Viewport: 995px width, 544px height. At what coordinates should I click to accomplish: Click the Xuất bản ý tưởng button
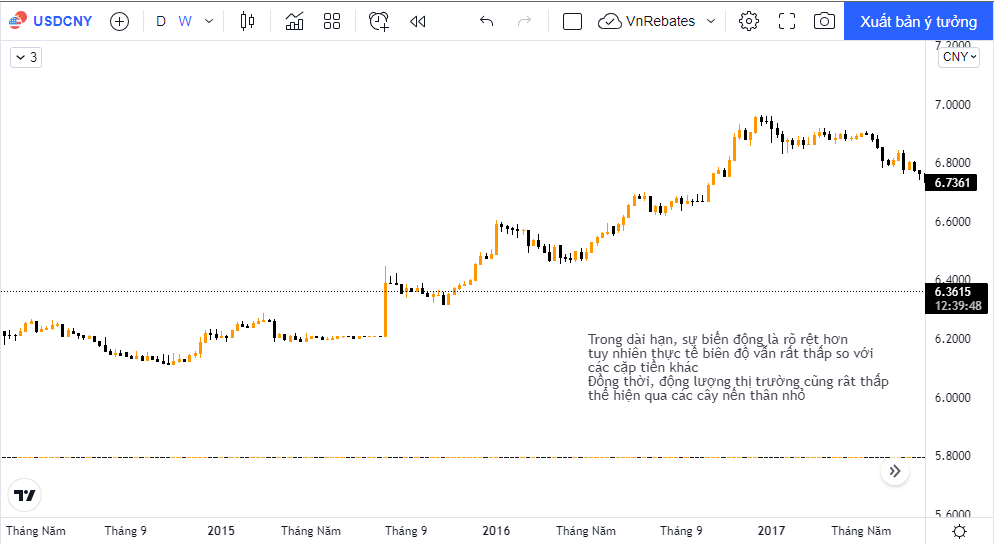[918, 21]
